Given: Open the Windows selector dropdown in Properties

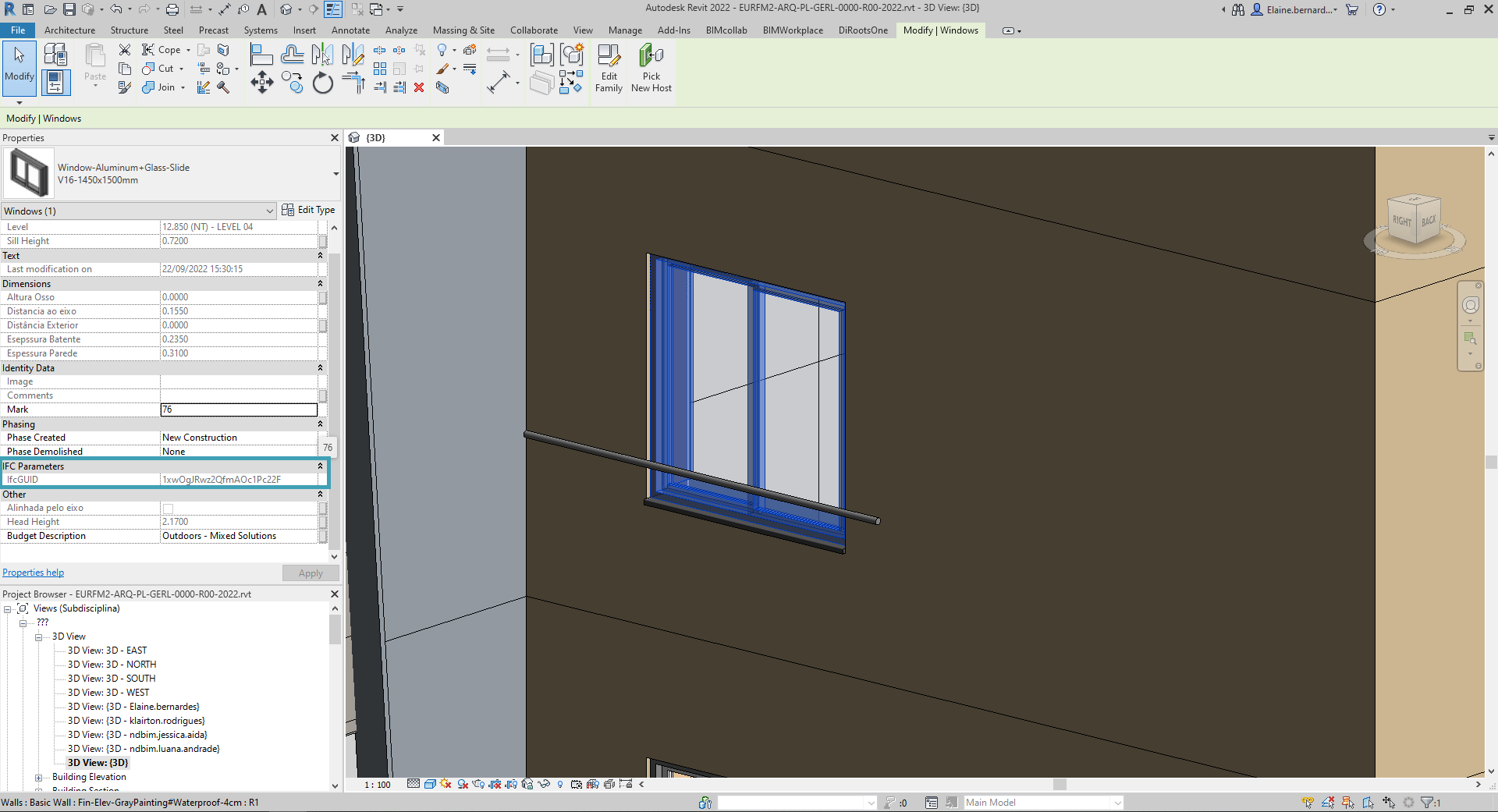Looking at the screenshot, I should click(270, 211).
